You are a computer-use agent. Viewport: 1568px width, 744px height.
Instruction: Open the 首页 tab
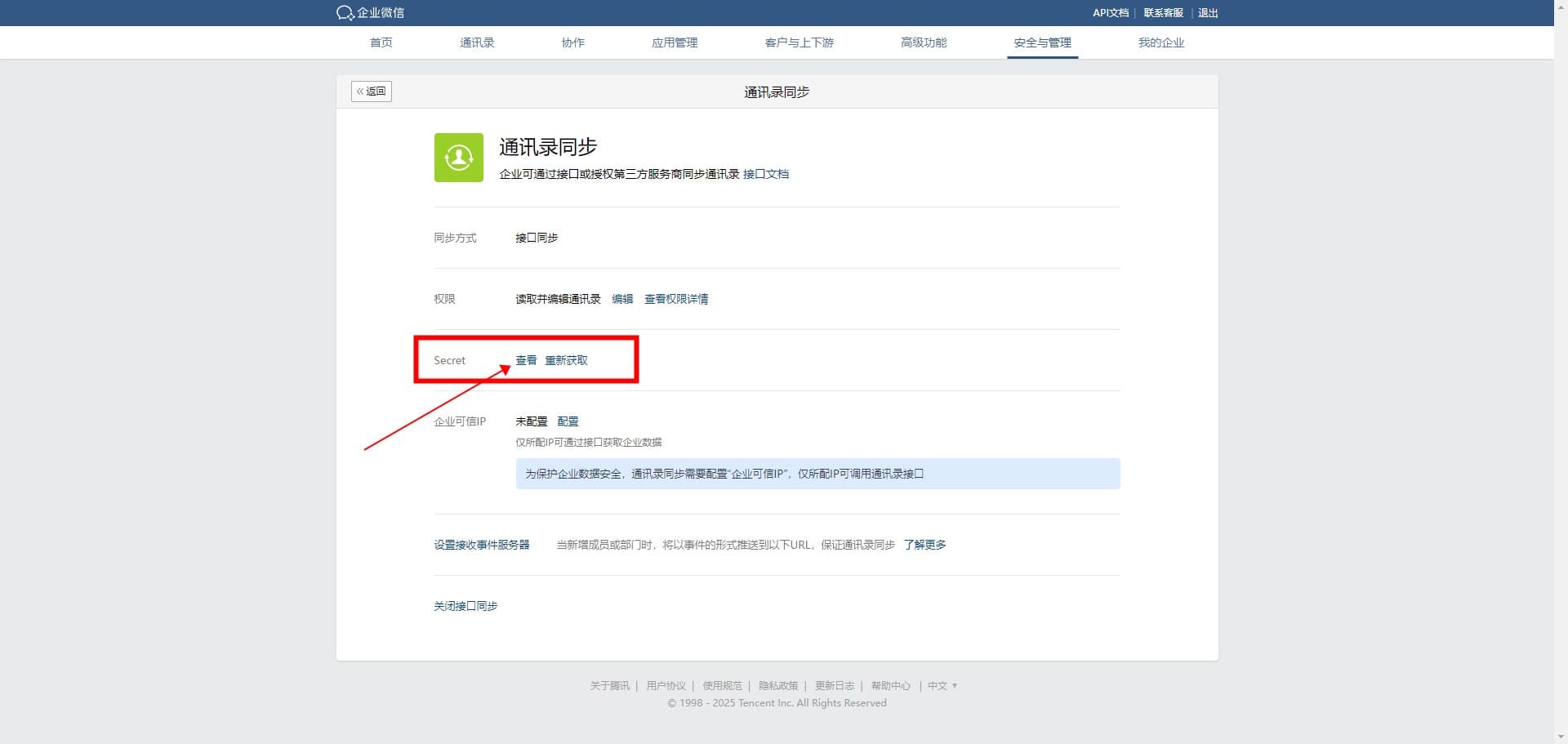(x=381, y=42)
